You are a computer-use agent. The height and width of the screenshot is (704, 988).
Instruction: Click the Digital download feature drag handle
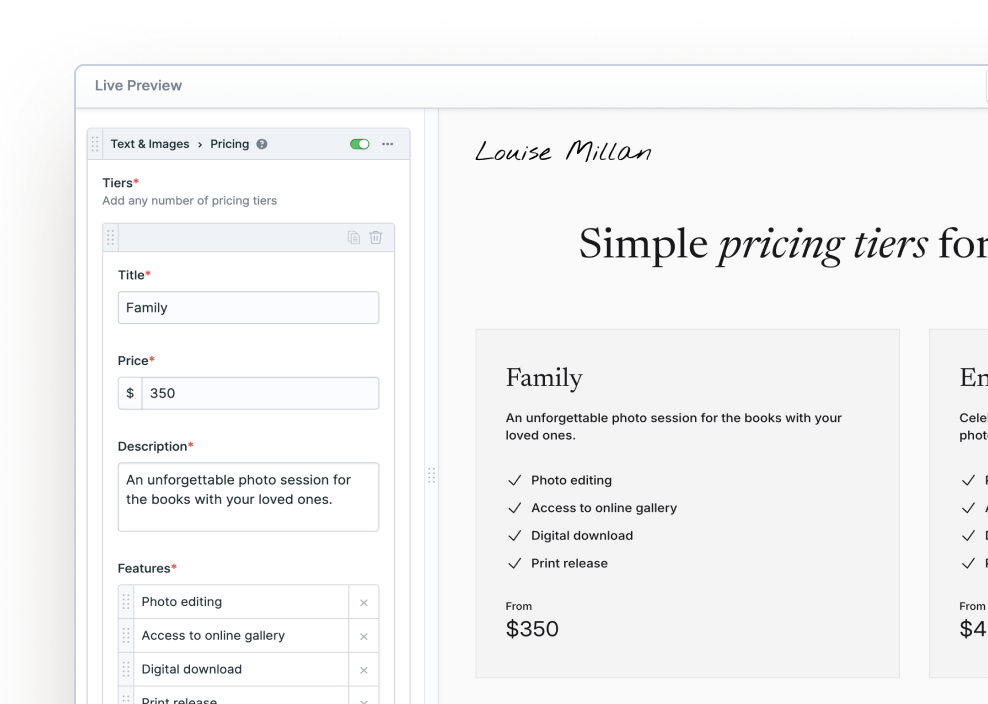[126, 669]
